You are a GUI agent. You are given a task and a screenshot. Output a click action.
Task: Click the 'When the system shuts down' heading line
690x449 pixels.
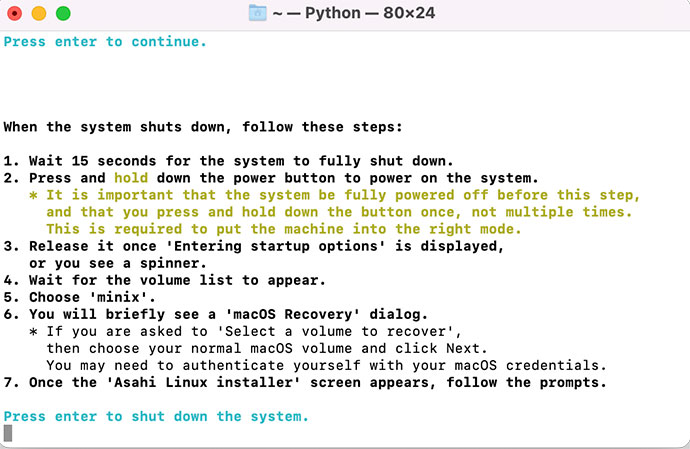point(202,127)
